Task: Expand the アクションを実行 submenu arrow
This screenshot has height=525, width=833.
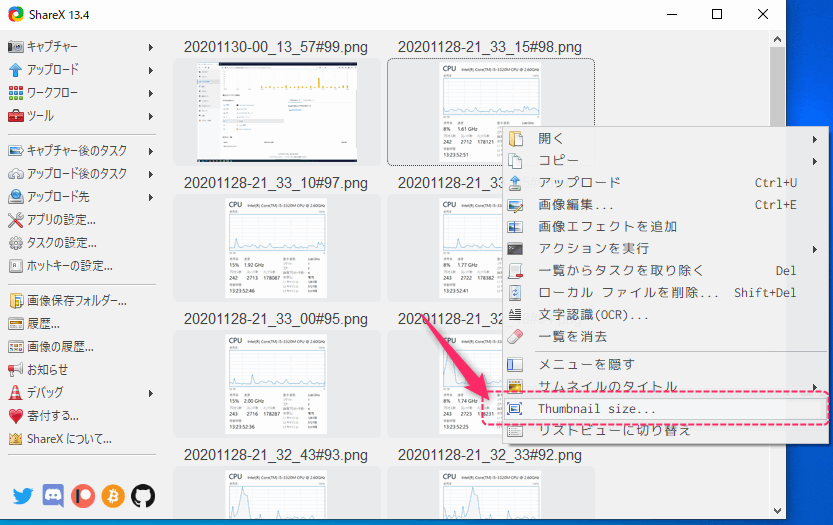Action: point(814,249)
